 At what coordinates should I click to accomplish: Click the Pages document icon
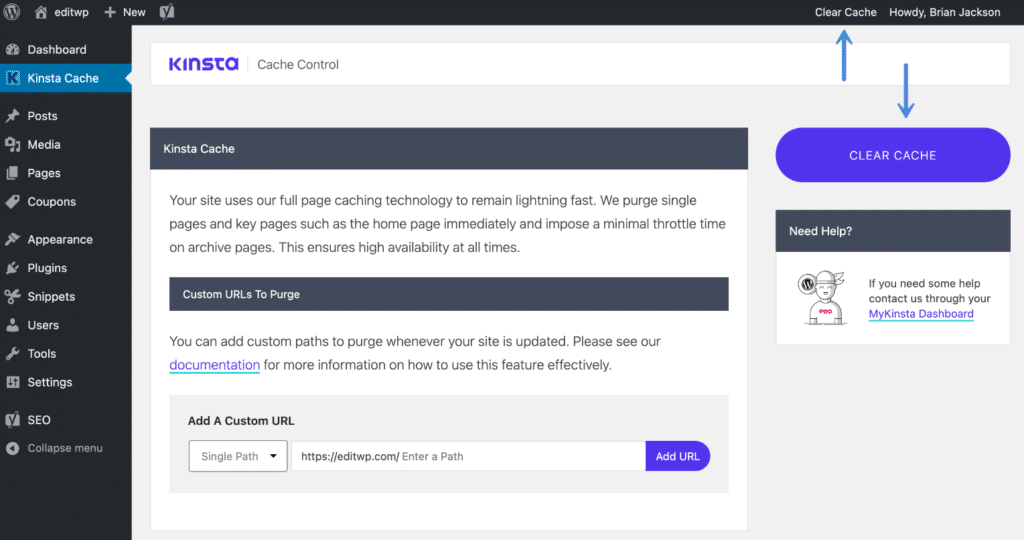click(12, 173)
